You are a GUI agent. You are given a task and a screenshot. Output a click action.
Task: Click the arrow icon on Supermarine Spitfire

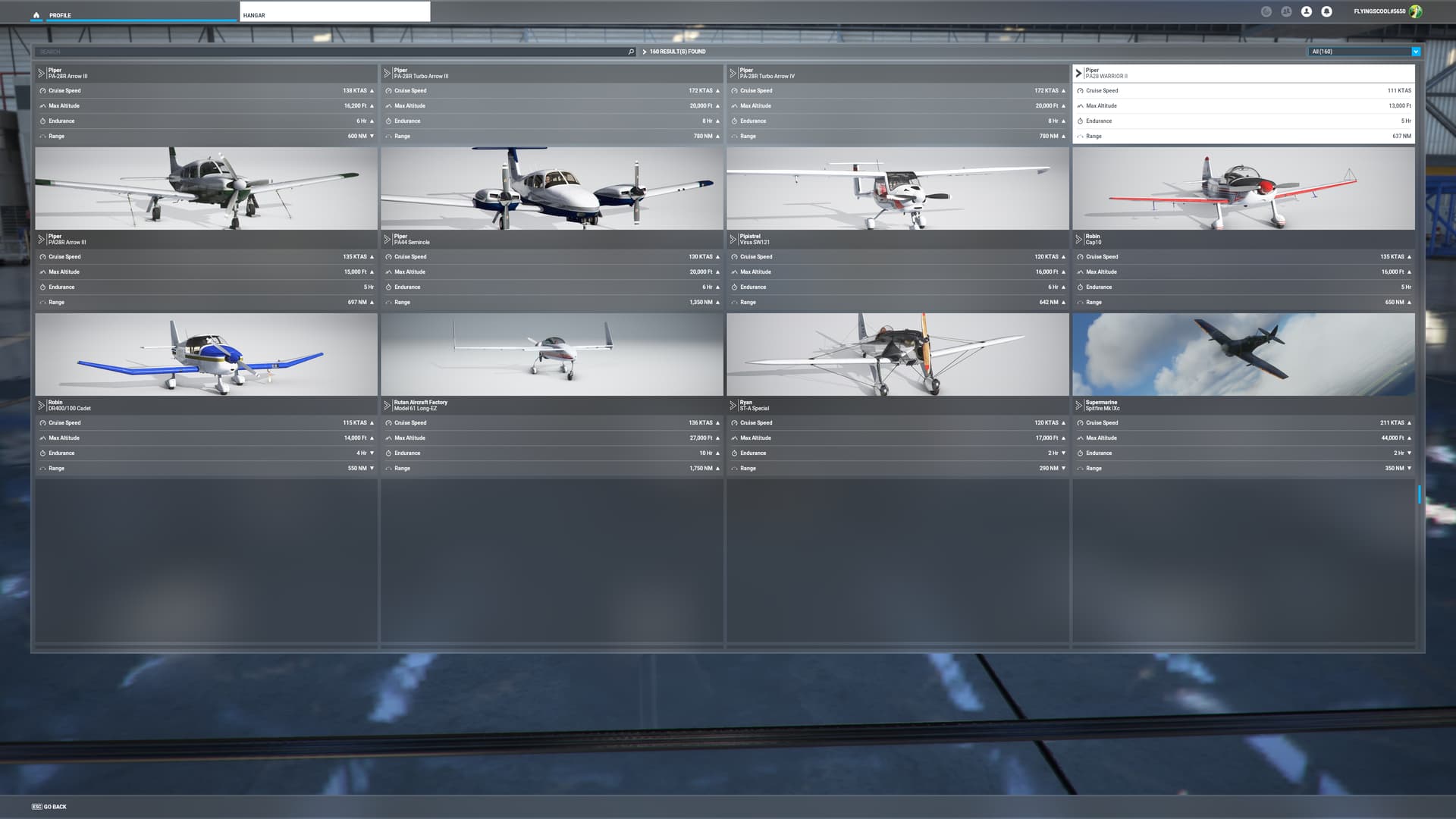pyautogui.click(x=1078, y=406)
